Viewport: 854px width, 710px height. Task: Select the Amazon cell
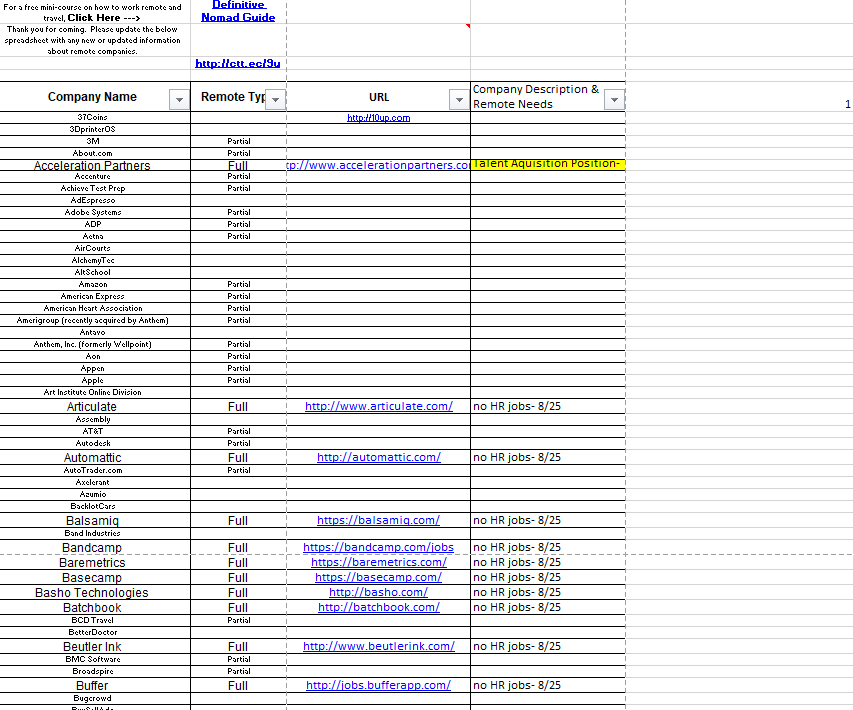pyautogui.click(x=93, y=284)
